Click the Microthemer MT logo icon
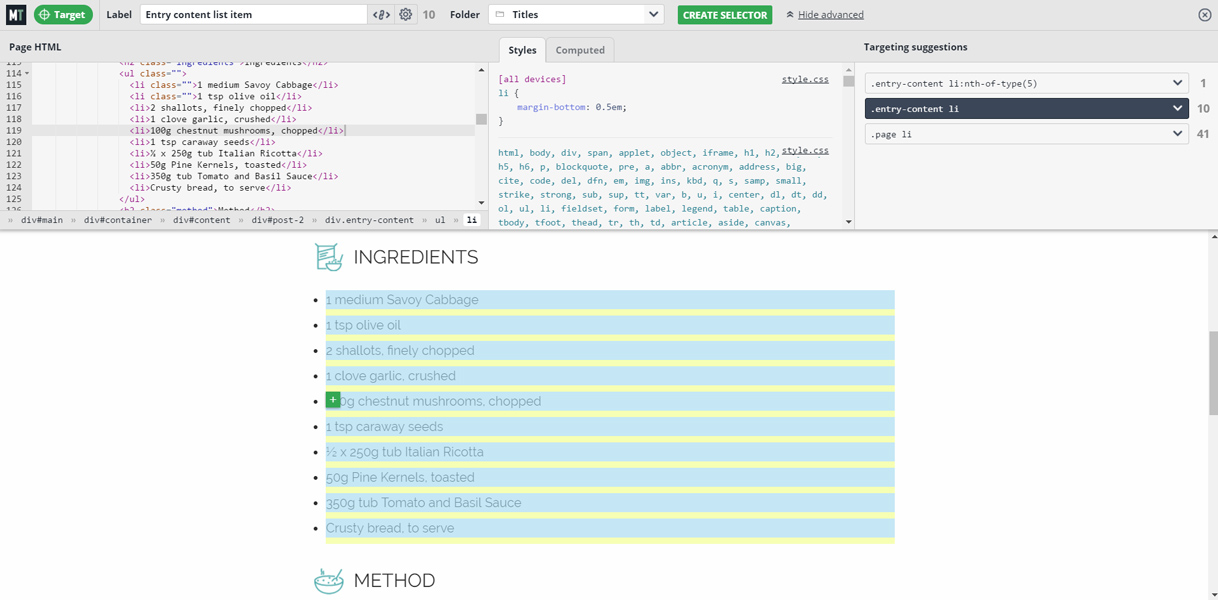This screenshot has width=1218, height=600. [16, 15]
